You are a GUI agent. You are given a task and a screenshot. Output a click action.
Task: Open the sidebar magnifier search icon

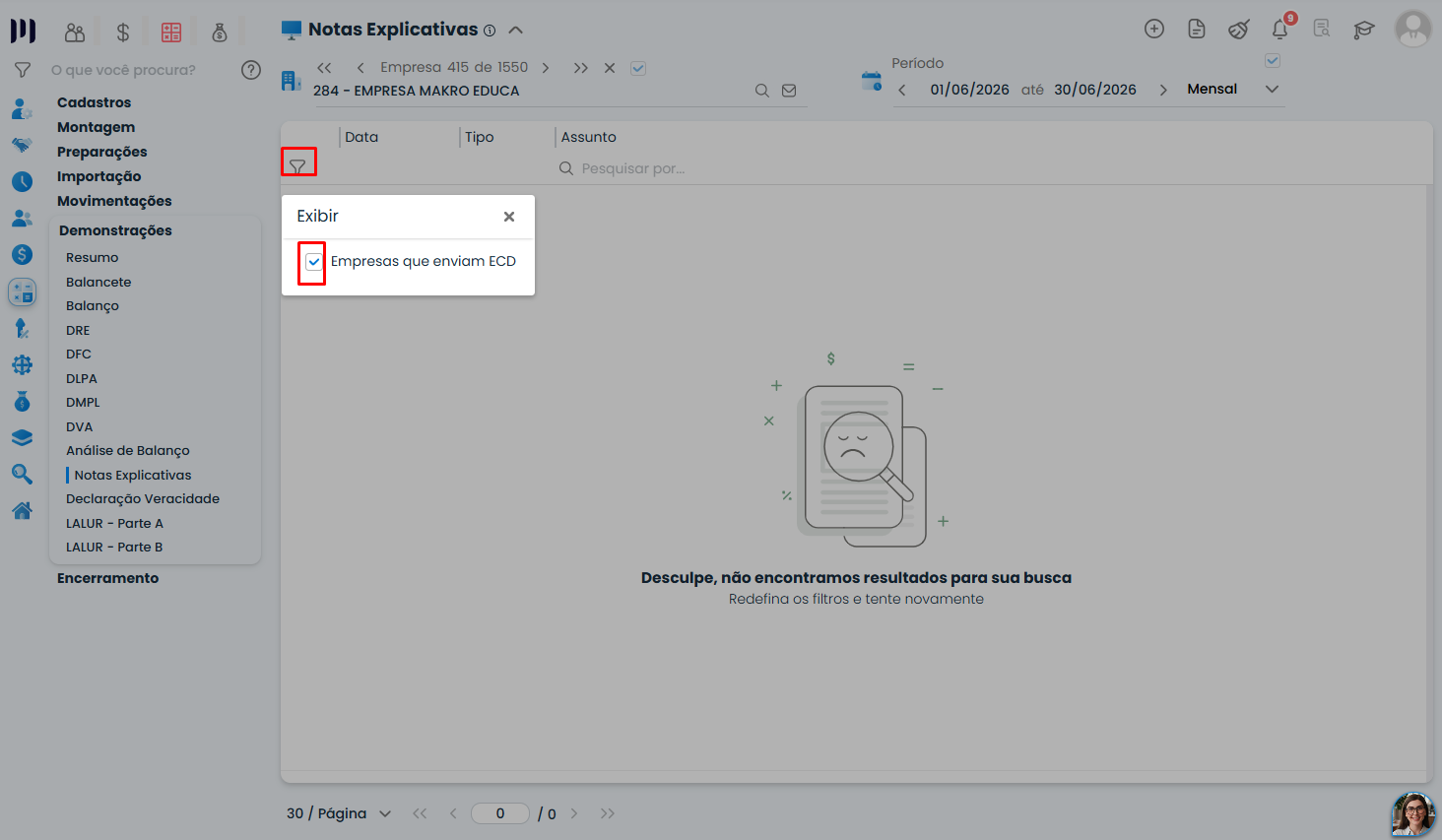click(22, 474)
